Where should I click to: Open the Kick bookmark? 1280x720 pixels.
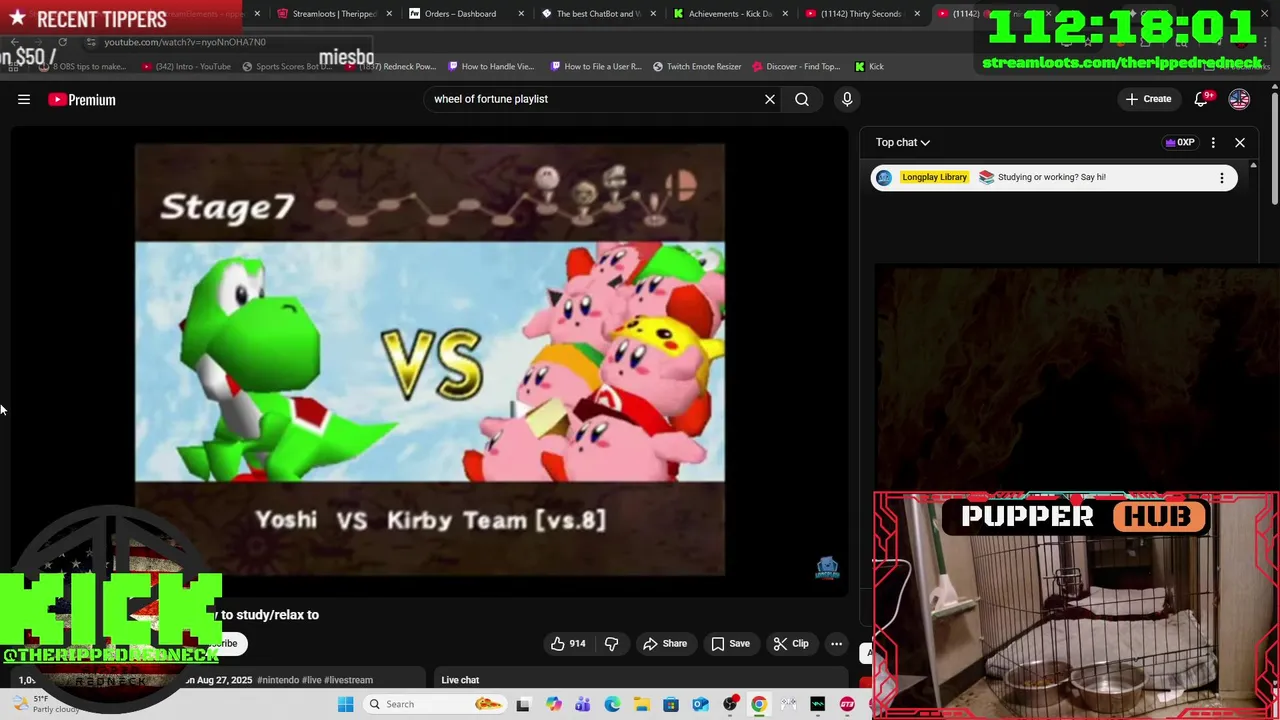click(x=869, y=67)
